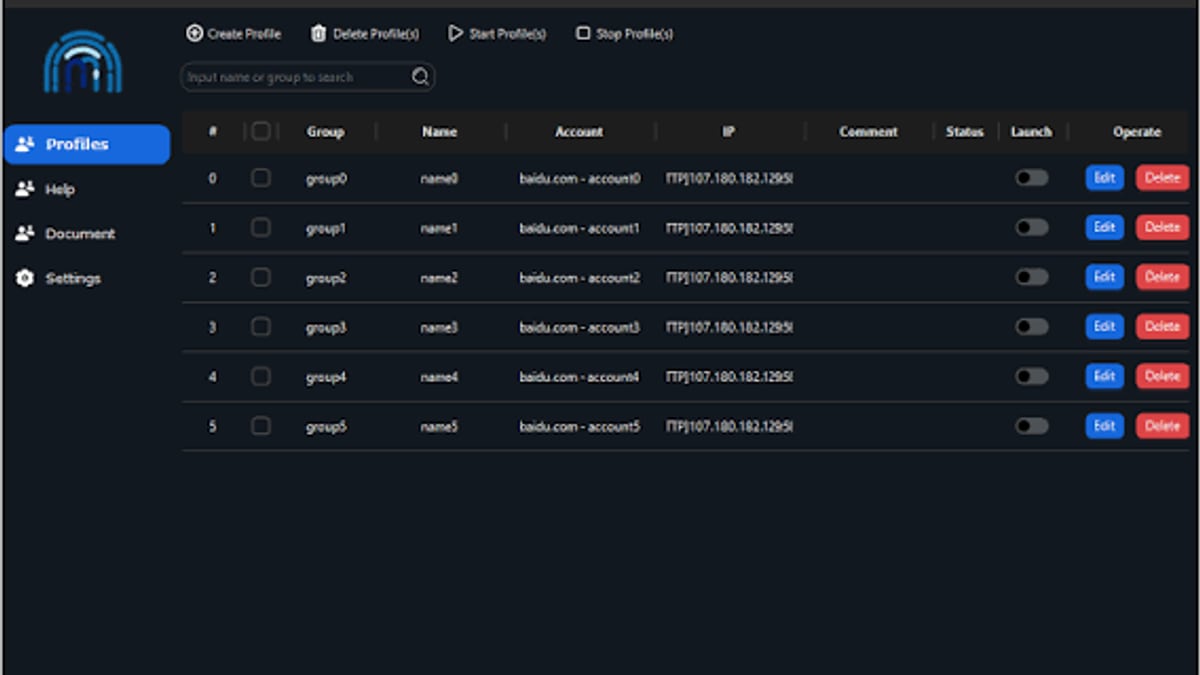Click Start Profile(s) label
The image size is (1200, 675).
508,34
